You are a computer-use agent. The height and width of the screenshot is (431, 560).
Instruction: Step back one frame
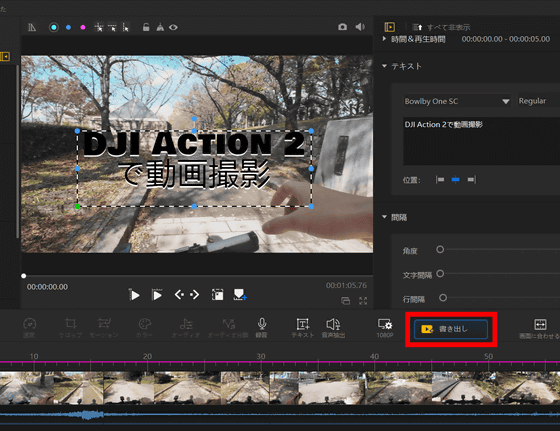(179, 295)
